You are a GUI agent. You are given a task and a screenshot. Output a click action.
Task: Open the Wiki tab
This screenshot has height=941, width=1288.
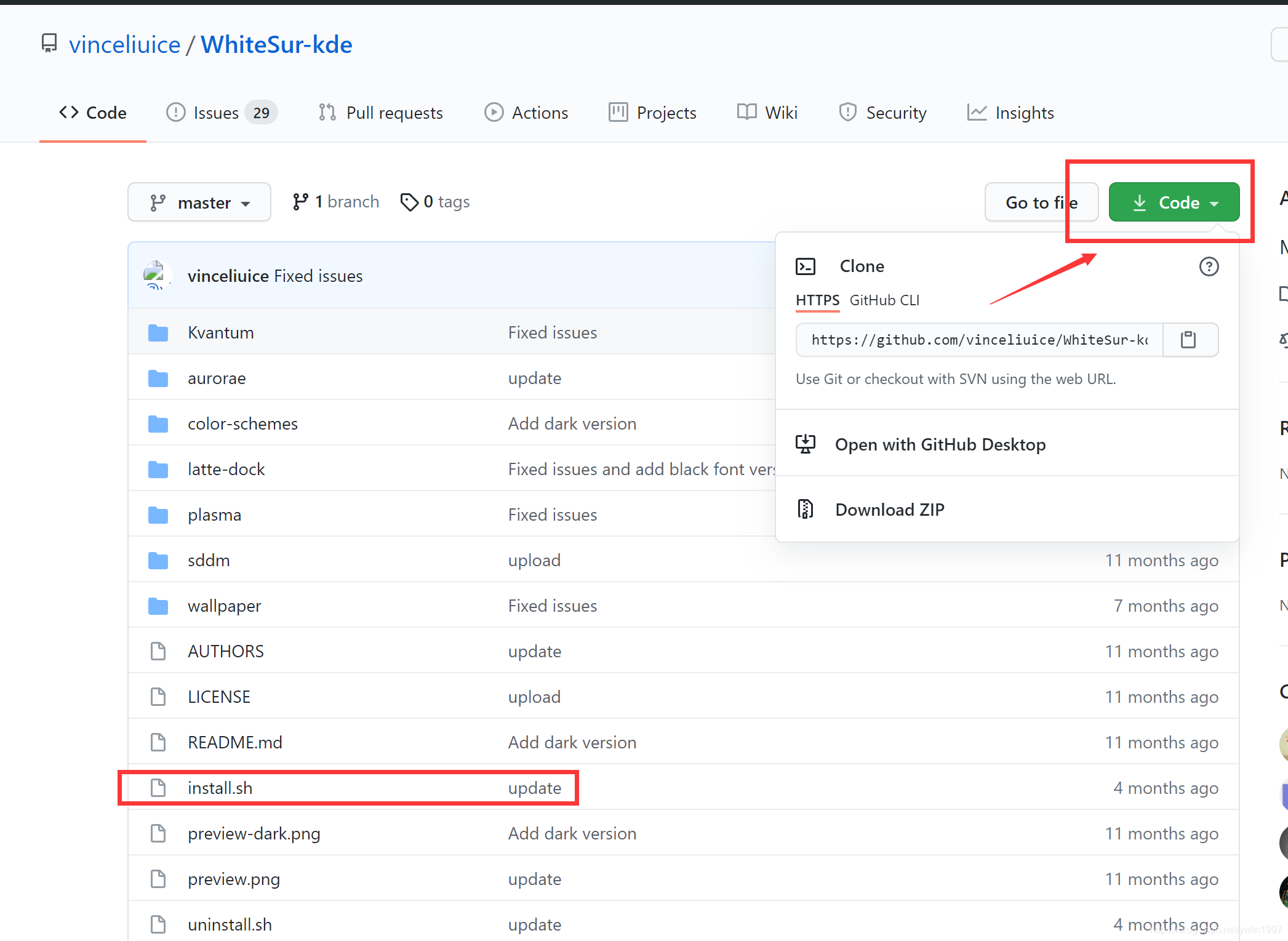(x=767, y=113)
